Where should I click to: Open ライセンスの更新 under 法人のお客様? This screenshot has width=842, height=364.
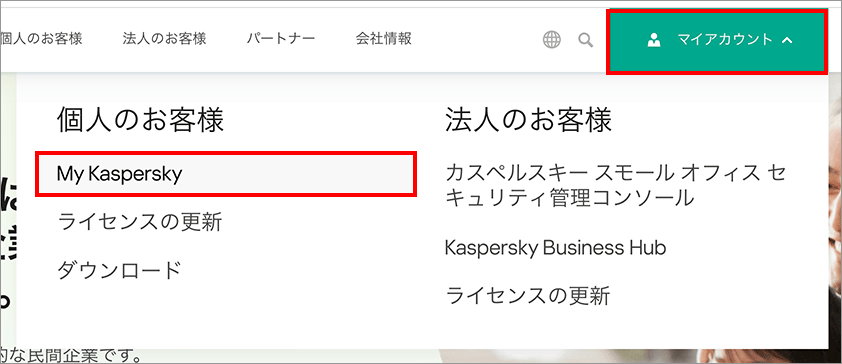(528, 296)
